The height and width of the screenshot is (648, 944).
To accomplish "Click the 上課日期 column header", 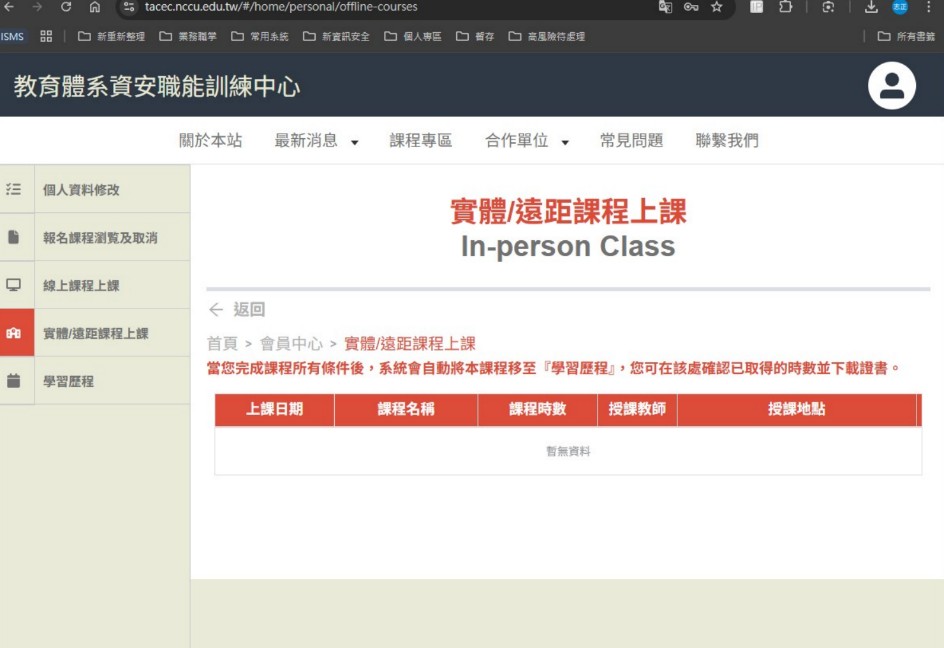I will coord(275,410).
